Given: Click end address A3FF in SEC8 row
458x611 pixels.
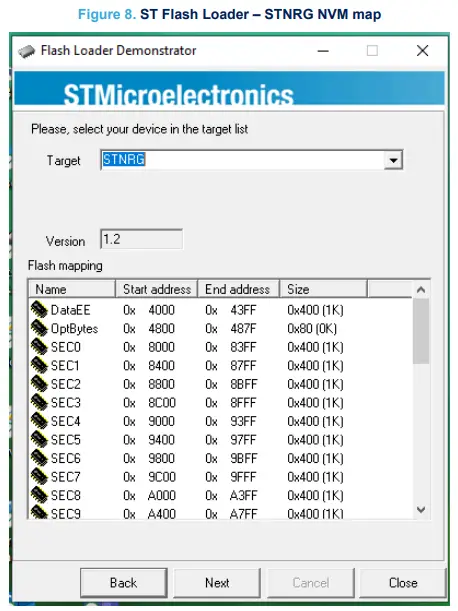Looking at the screenshot, I should tap(243, 496).
